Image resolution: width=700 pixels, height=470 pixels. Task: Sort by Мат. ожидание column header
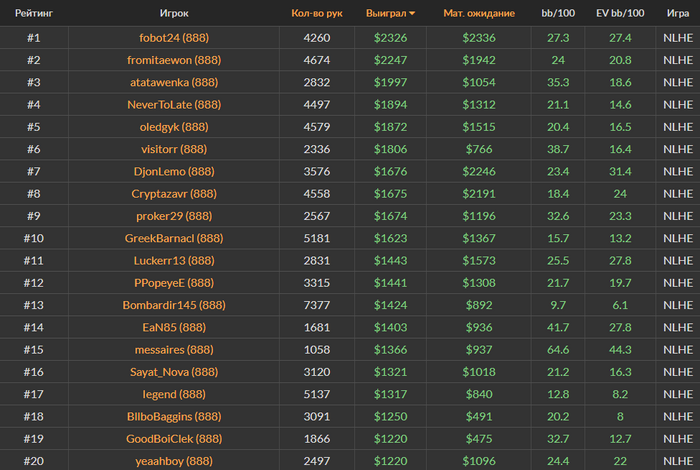[x=479, y=13]
